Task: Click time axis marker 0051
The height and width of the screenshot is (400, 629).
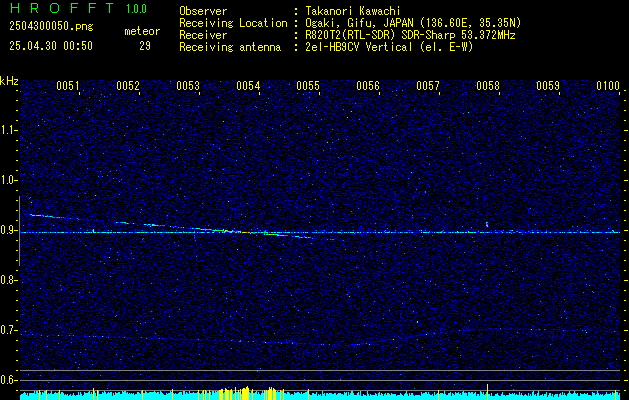Action: (x=67, y=86)
